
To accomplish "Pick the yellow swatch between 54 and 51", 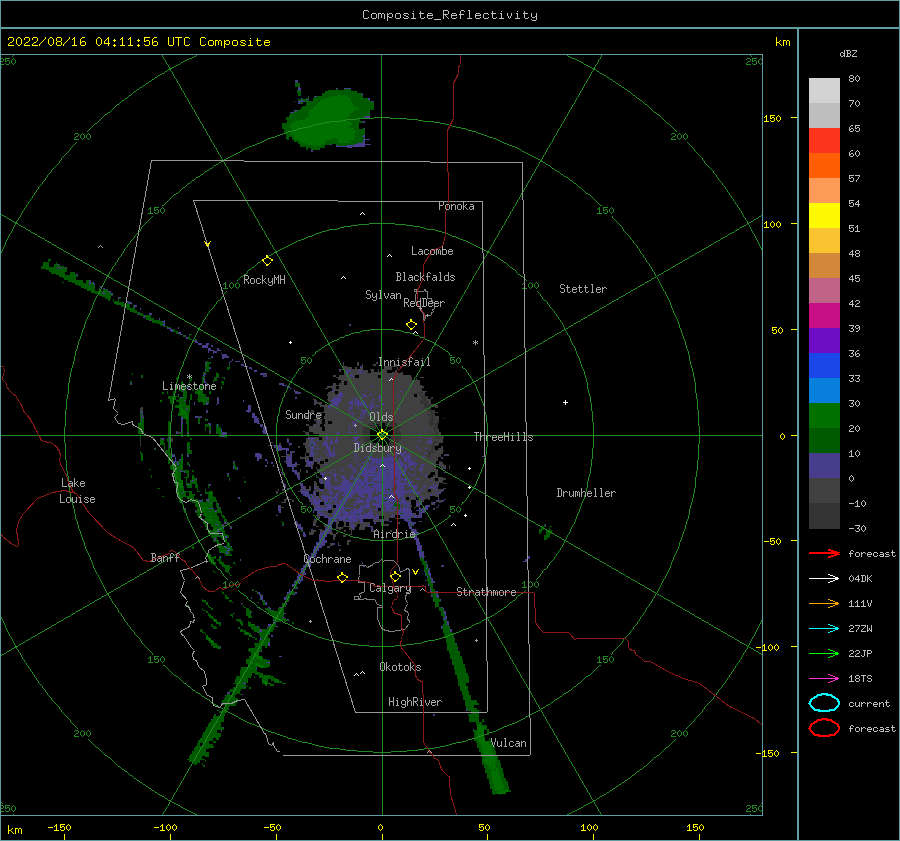I will point(824,215).
